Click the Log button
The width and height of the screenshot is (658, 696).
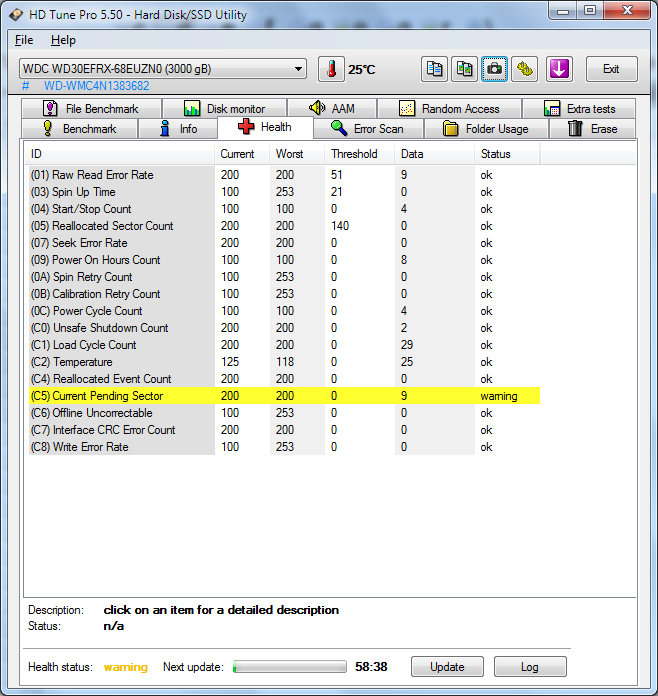pyautogui.click(x=530, y=667)
